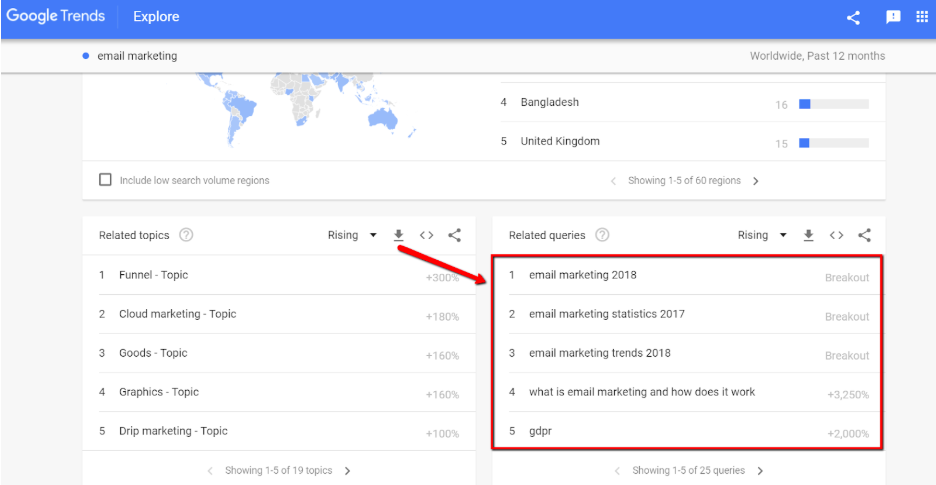Download Related queries data as CSV
Screen dimensions: 936x485
(808, 235)
